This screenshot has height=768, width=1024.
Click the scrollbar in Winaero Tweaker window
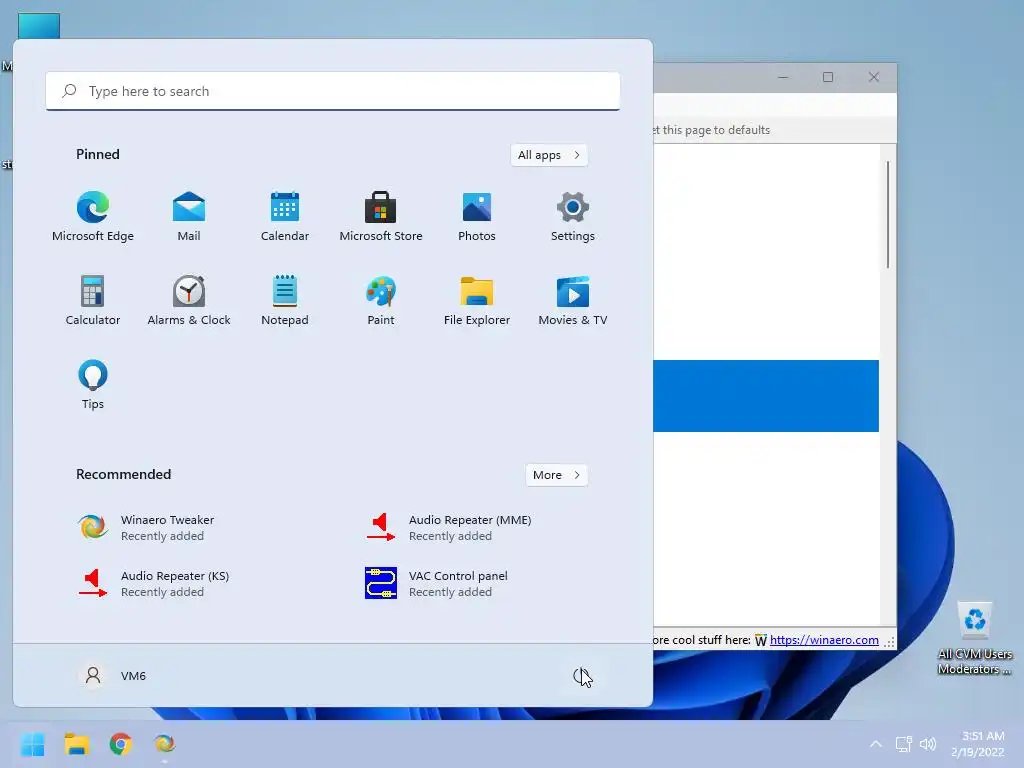point(888,215)
